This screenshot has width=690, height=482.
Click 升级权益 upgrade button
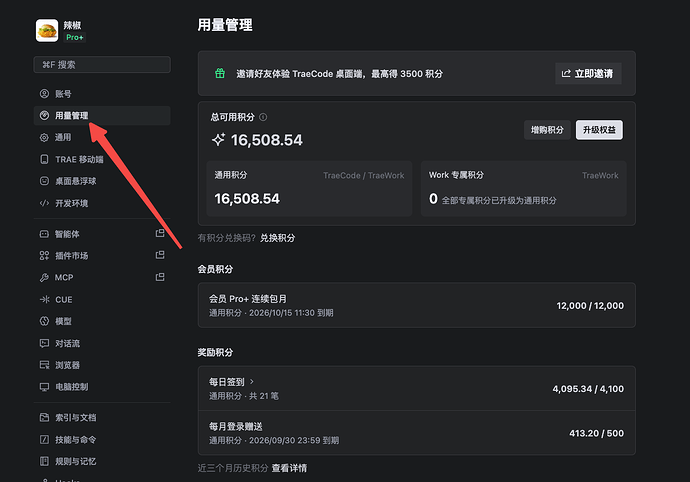click(x=599, y=130)
